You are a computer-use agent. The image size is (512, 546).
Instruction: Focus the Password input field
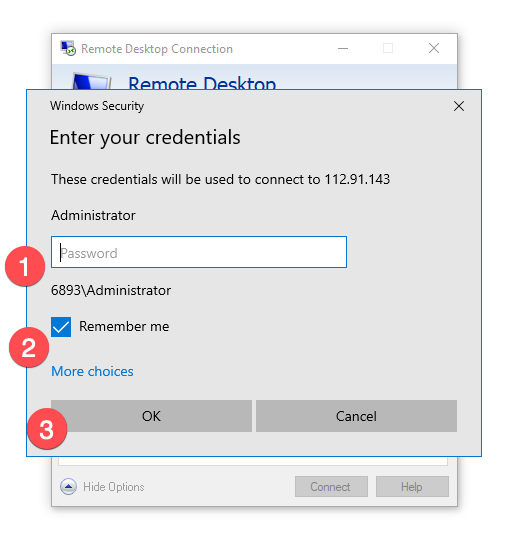click(x=199, y=252)
